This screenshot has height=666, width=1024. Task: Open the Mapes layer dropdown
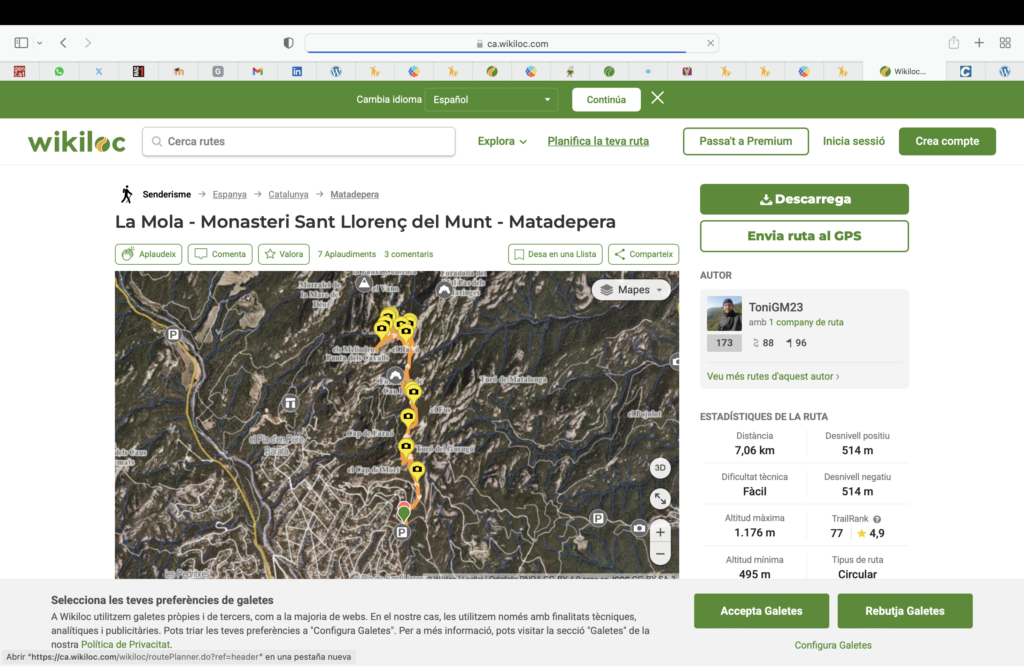coord(631,289)
